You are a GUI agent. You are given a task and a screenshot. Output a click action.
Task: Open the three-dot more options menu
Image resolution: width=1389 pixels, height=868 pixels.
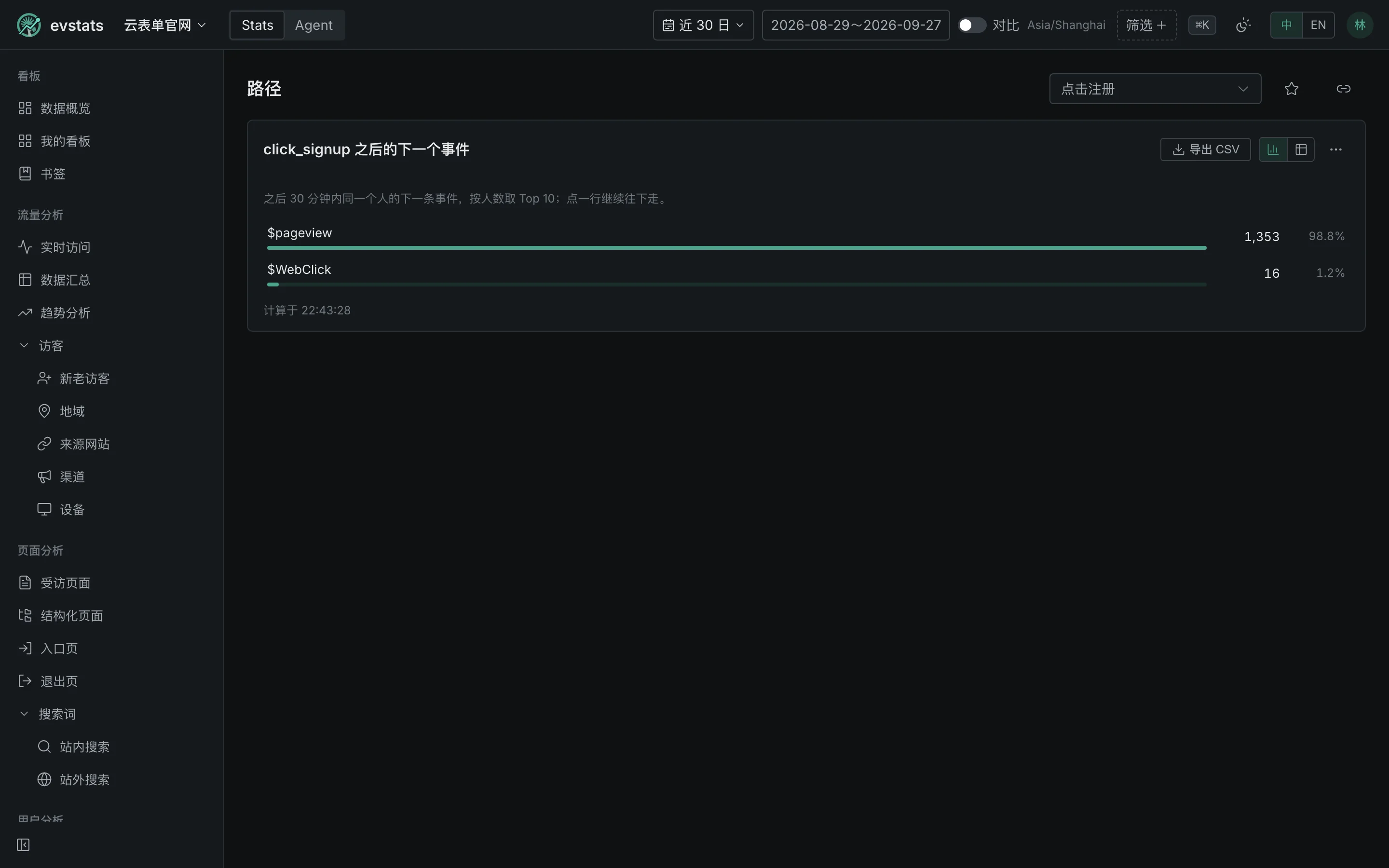tap(1335, 149)
